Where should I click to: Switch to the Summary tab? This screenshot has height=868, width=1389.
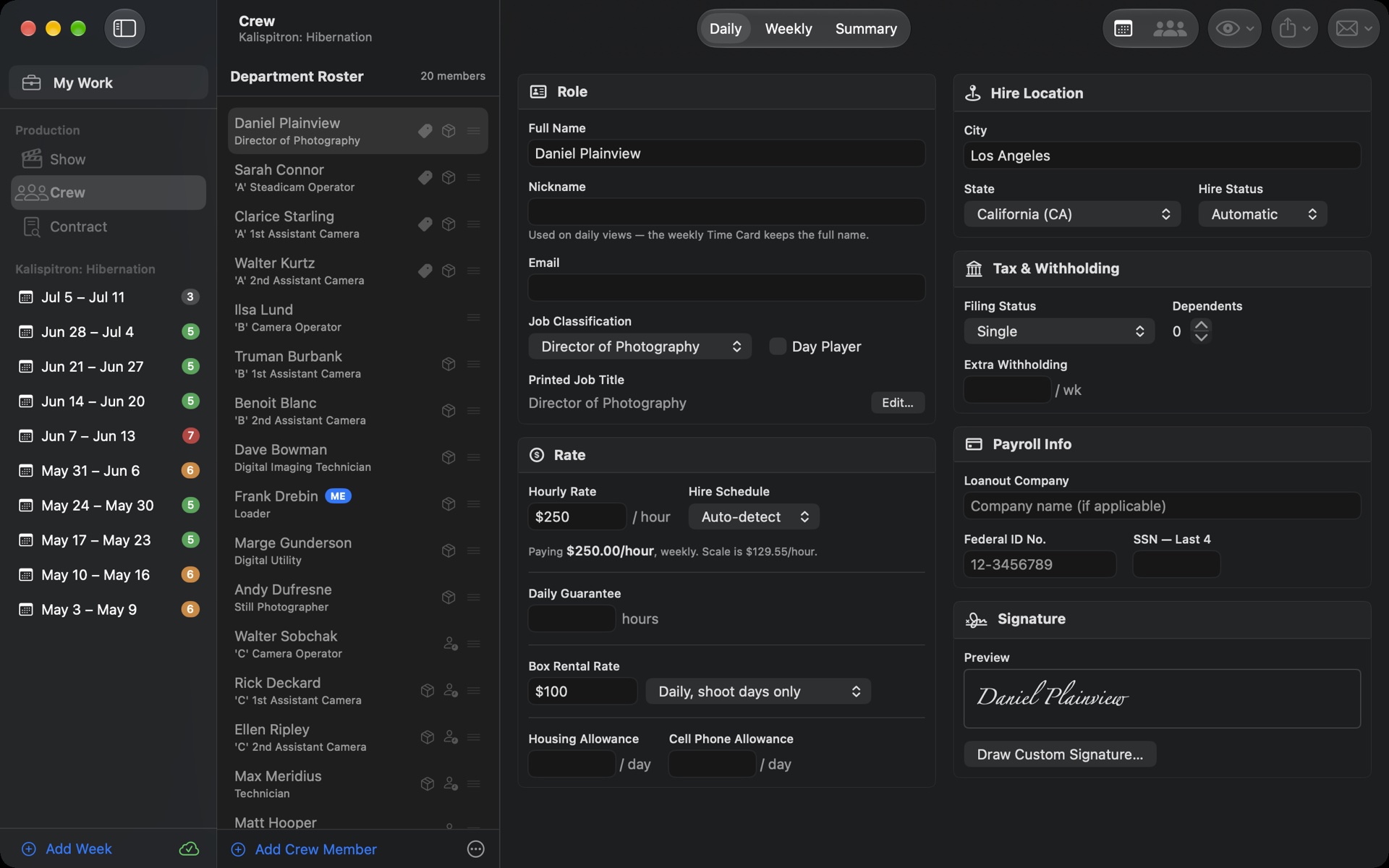point(866,28)
